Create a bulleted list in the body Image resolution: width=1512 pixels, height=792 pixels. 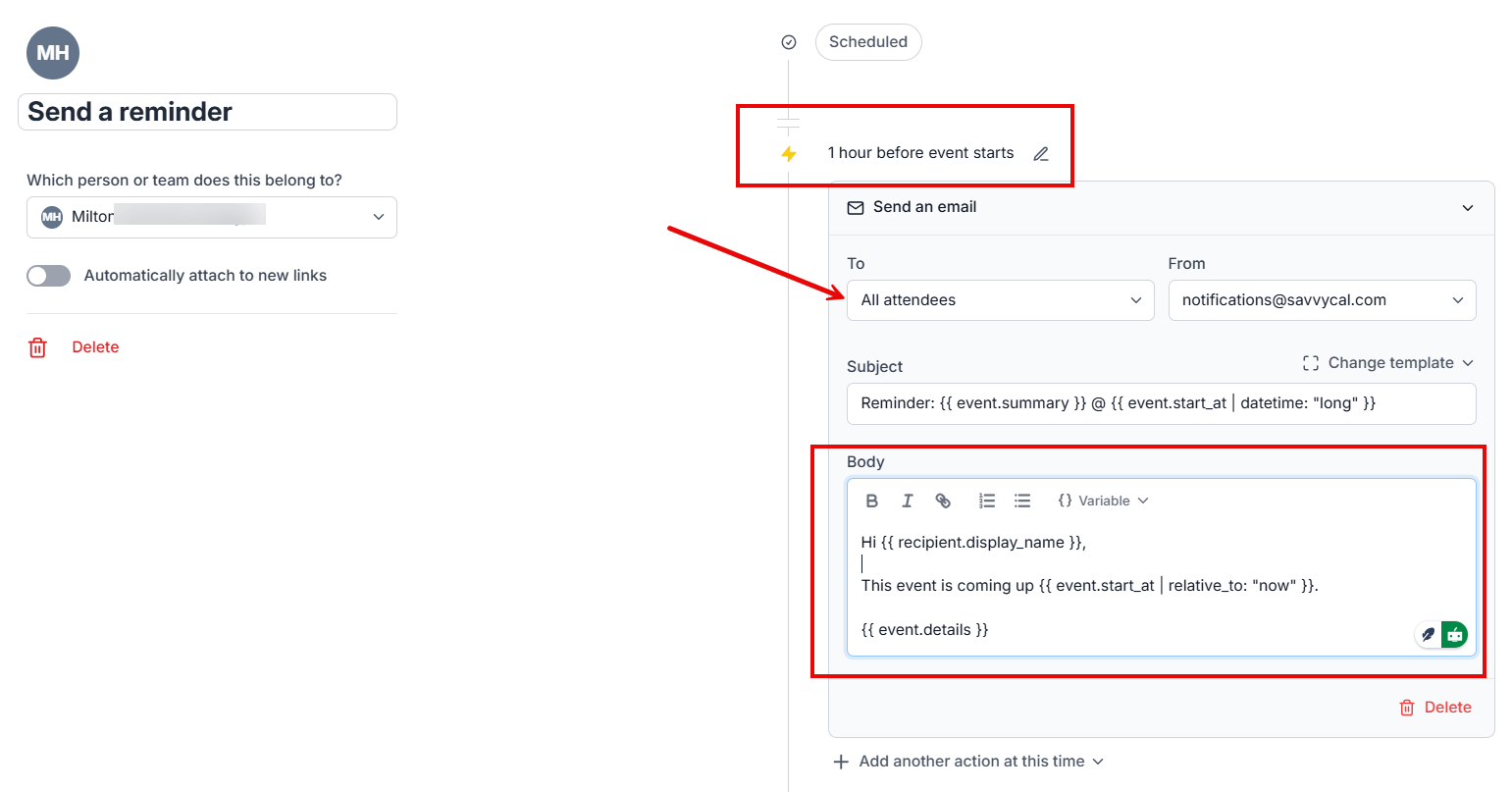coord(1022,500)
